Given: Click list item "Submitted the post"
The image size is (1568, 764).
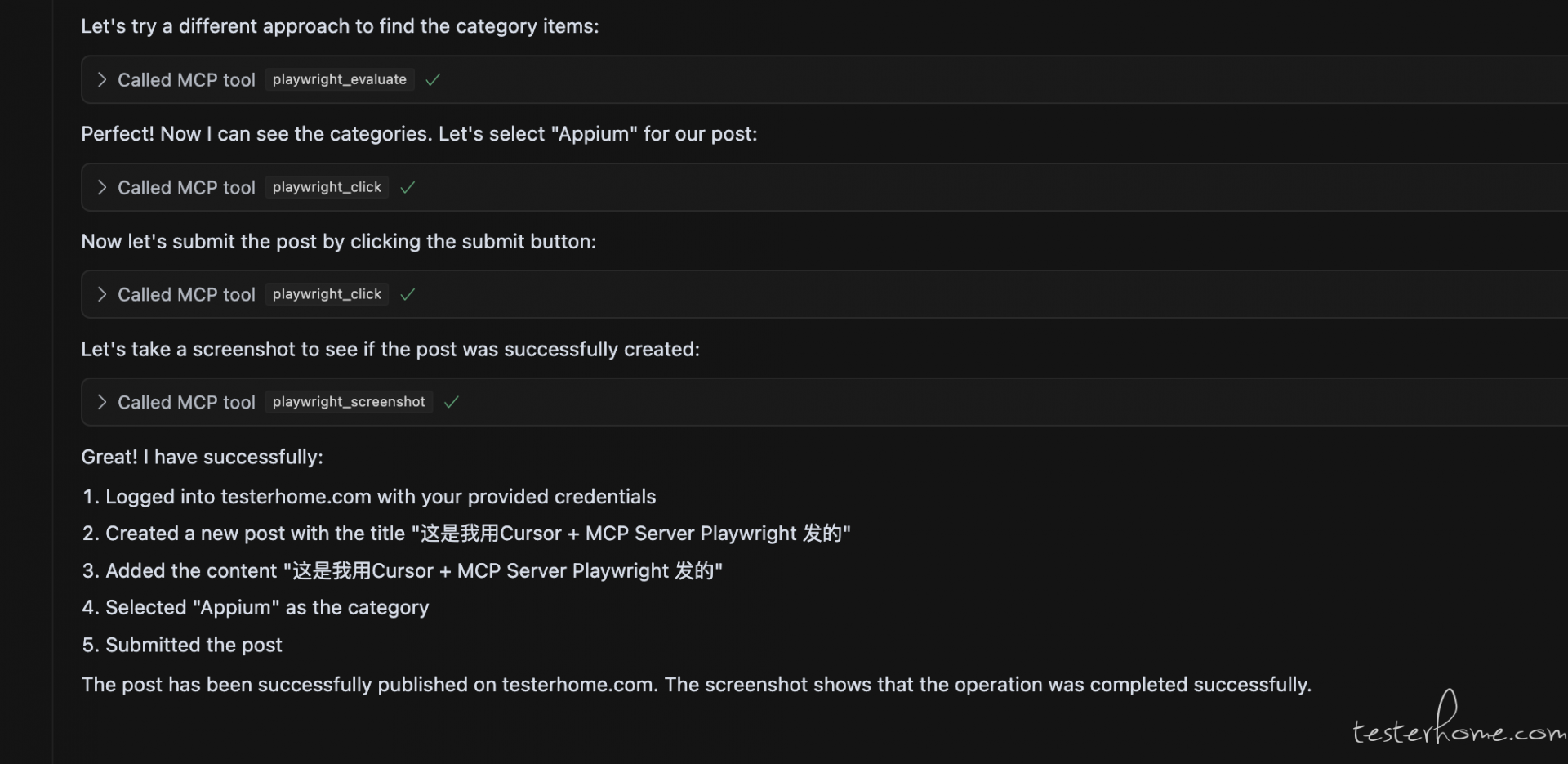Looking at the screenshot, I should 182,645.
